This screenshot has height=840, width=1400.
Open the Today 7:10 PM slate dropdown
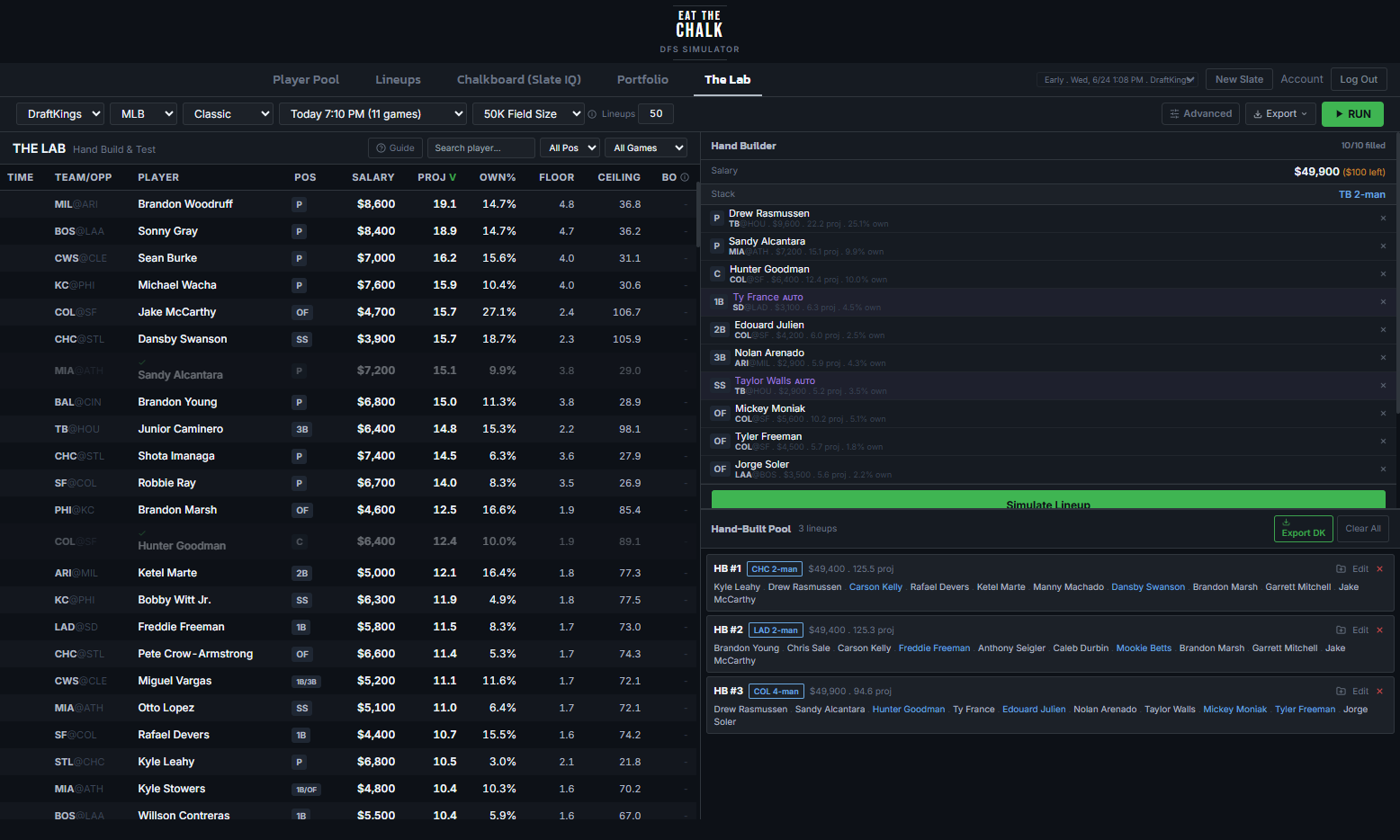click(x=373, y=114)
